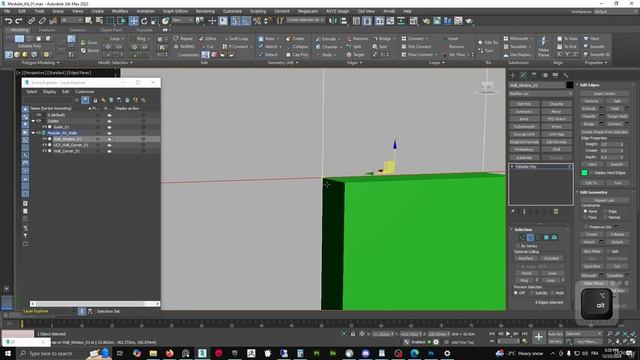Activate the Select and Rotate tool
This screenshot has width=640, height=360.
click(144, 21)
